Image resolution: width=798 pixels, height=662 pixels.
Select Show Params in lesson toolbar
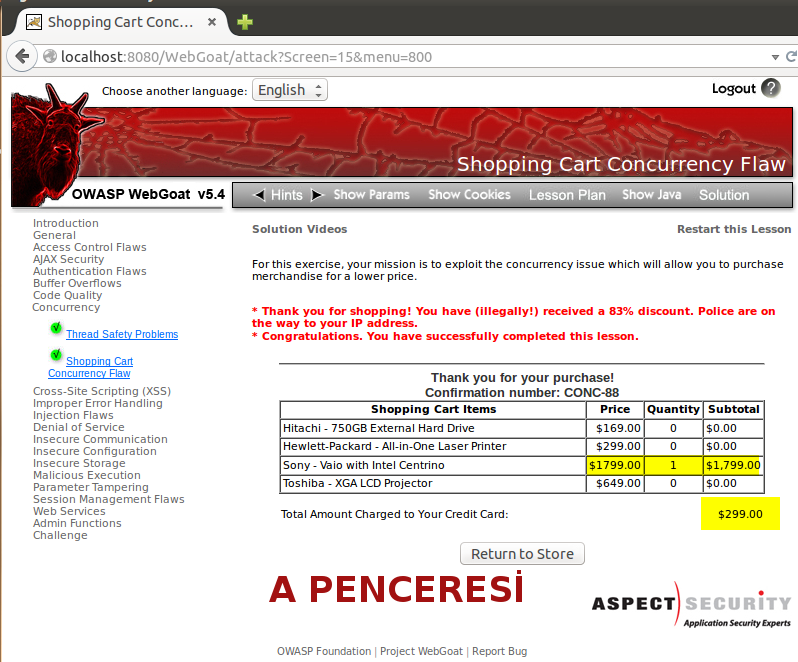click(x=372, y=195)
